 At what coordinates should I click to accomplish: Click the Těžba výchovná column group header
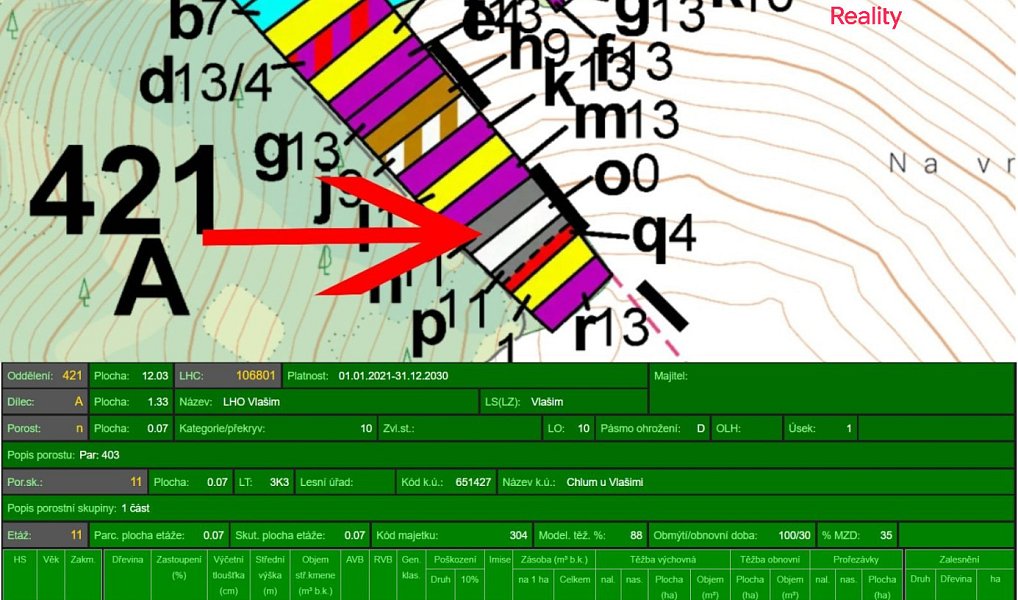pyautogui.click(x=663, y=559)
